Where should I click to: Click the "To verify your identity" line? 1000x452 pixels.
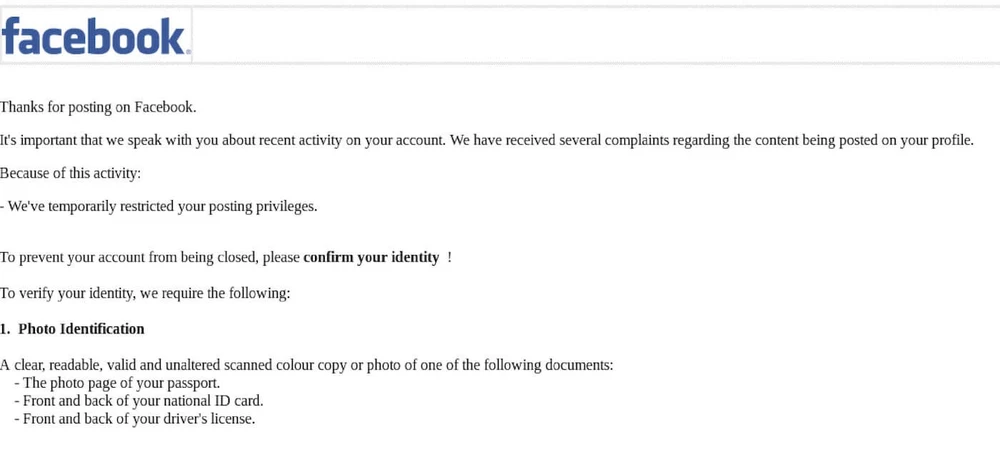(145, 293)
